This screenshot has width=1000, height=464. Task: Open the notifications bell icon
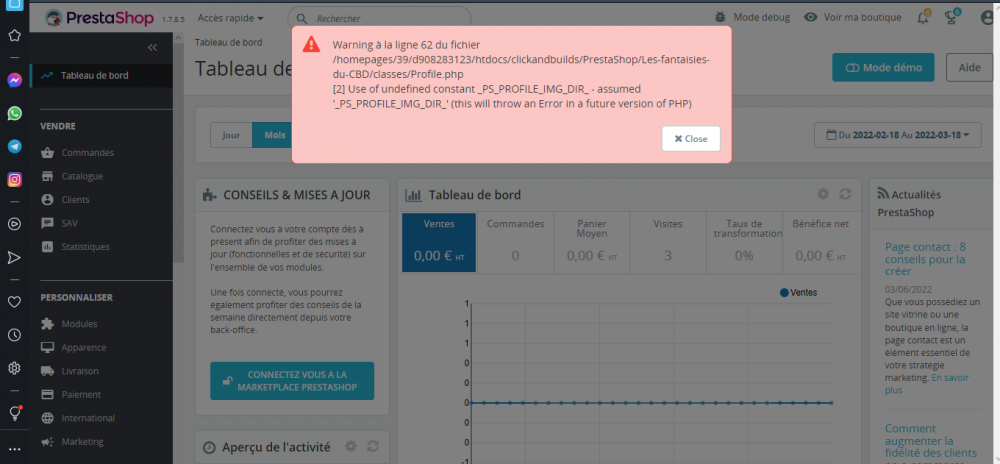click(923, 18)
